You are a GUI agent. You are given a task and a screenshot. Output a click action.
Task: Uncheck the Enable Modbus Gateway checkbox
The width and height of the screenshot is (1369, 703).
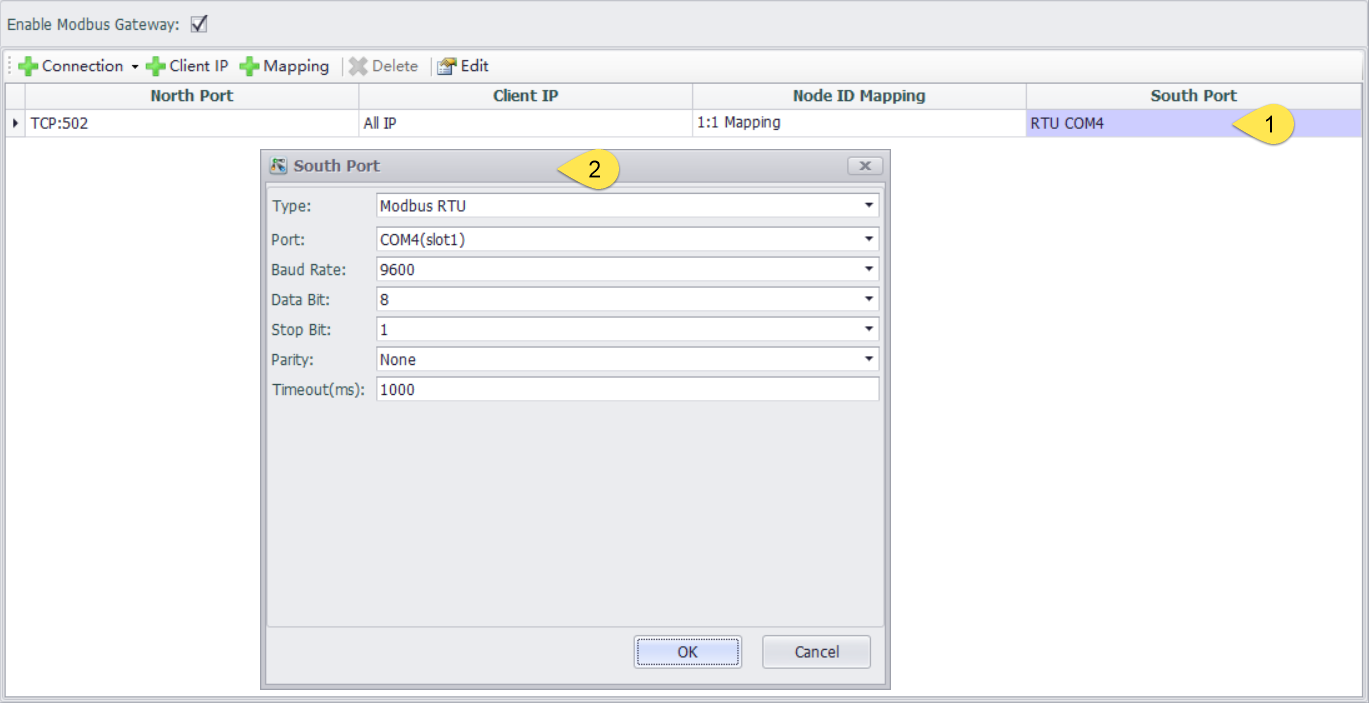[x=198, y=23]
